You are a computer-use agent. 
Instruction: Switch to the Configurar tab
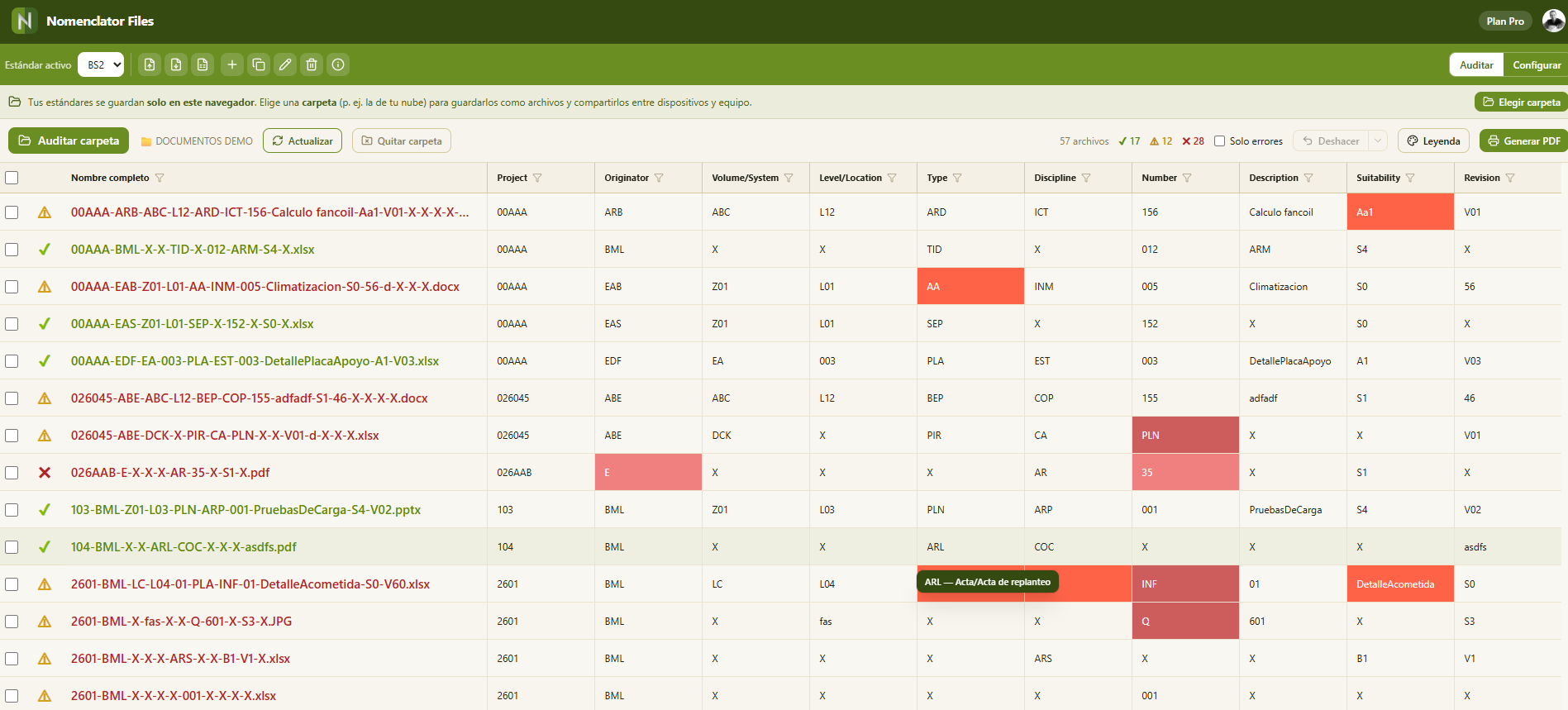tap(1537, 64)
